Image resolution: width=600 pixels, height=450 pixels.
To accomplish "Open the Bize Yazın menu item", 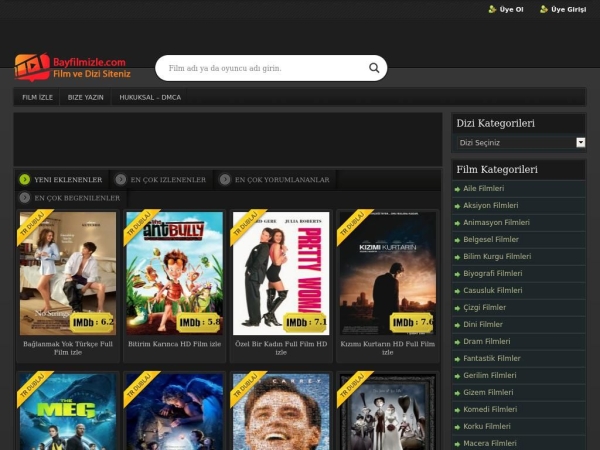I will point(85,97).
